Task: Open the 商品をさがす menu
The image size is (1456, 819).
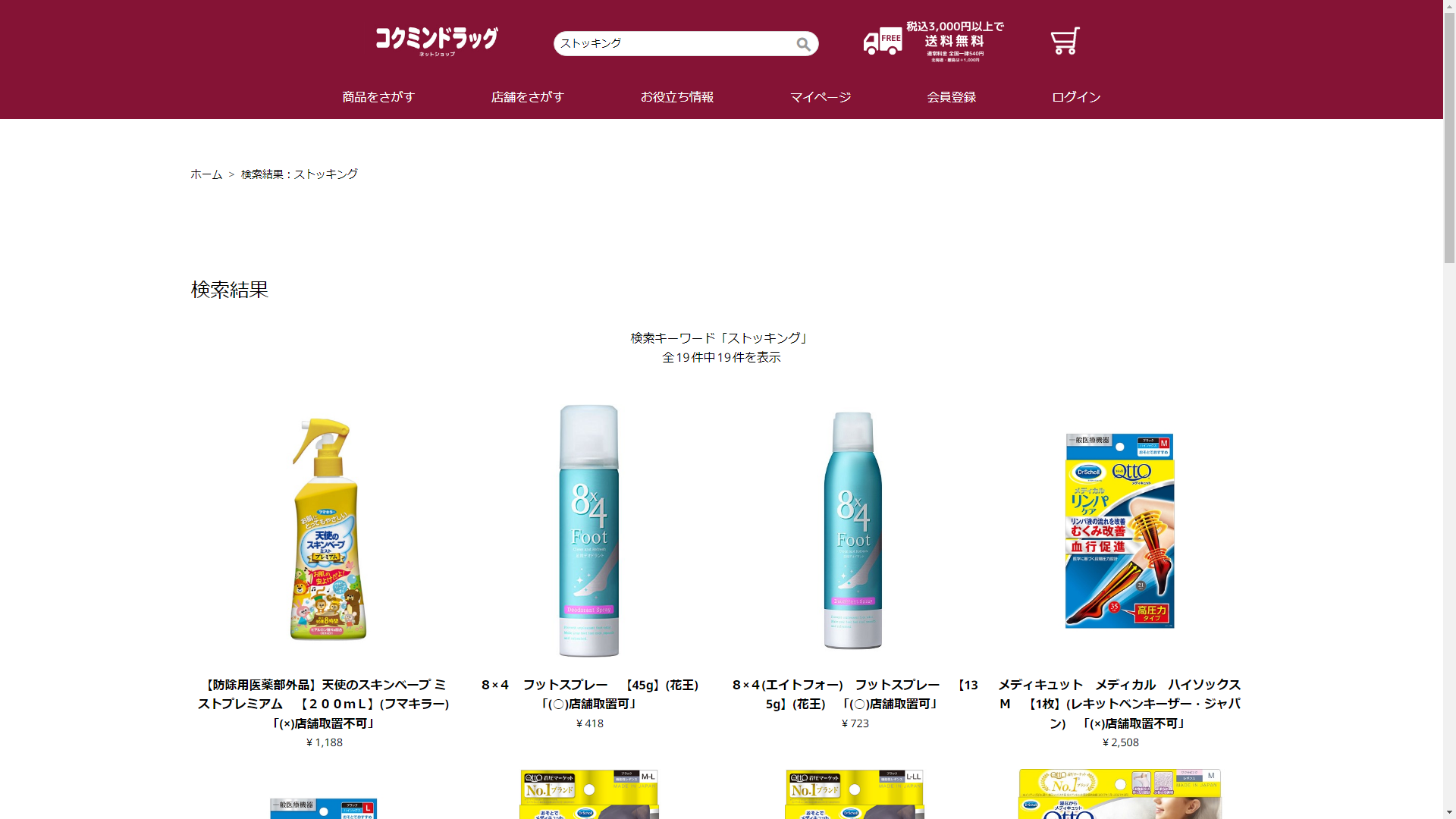Action: click(x=378, y=97)
